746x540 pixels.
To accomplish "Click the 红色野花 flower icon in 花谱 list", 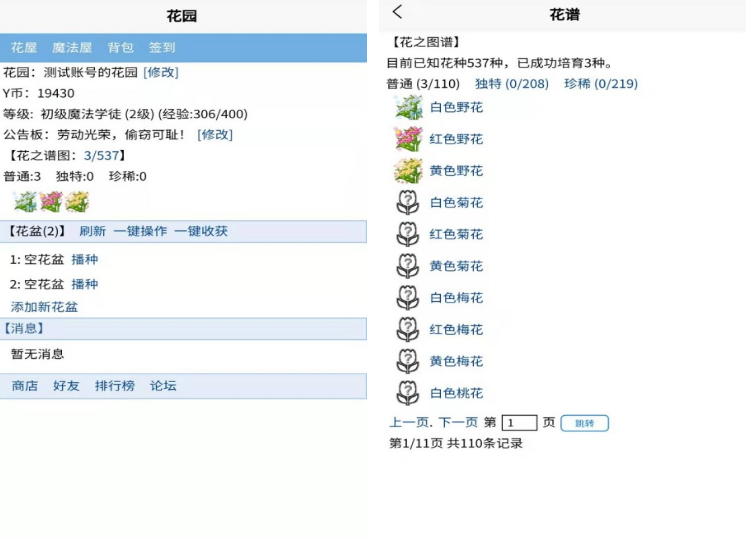I will pyautogui.click(x=408, y=139).
